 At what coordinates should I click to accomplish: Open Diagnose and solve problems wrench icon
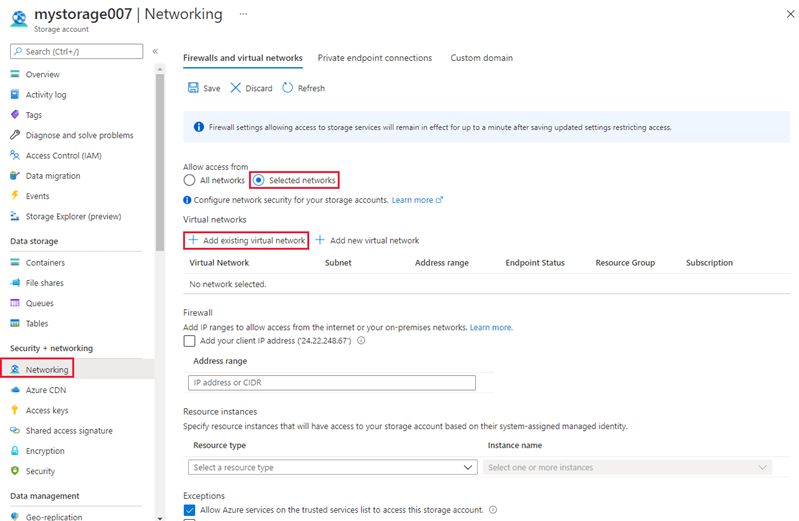[15, 135]
